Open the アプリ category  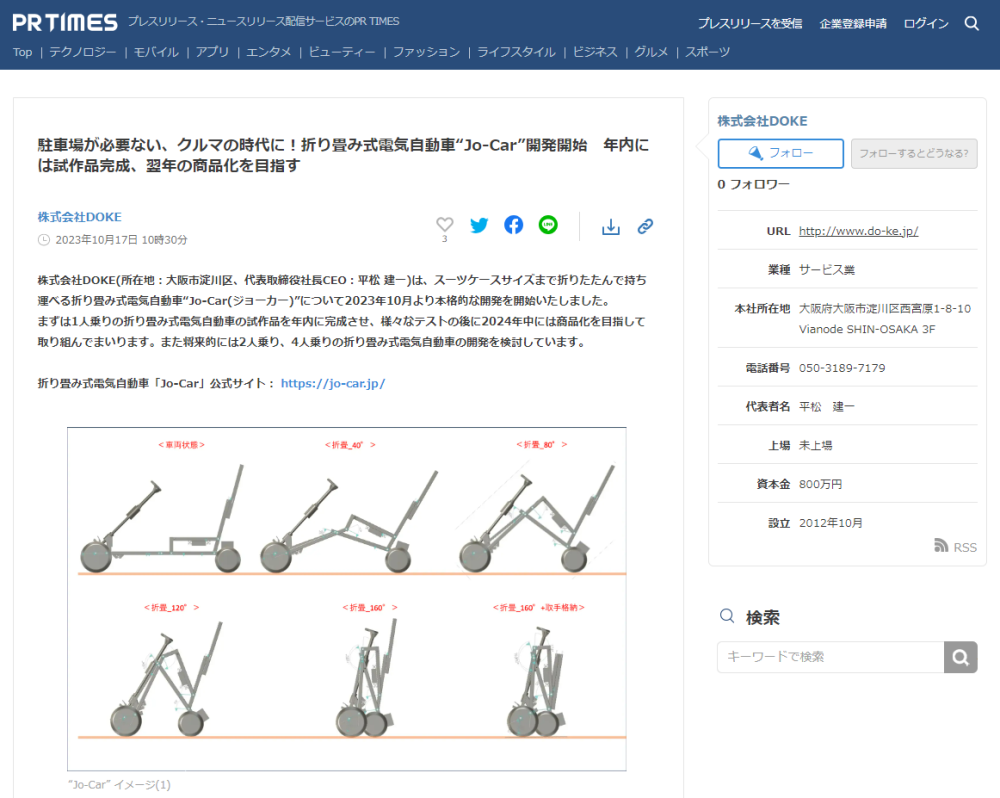pos(212,52)
